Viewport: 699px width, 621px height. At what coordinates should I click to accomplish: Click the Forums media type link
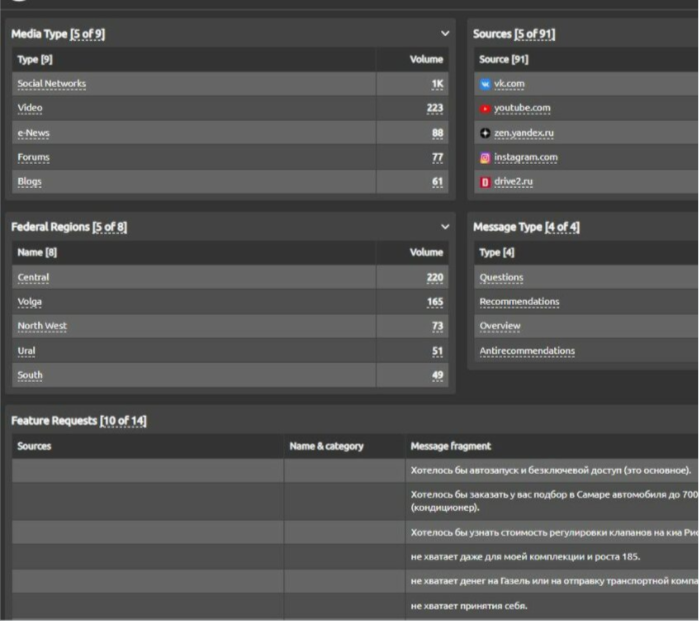point(33,158)
